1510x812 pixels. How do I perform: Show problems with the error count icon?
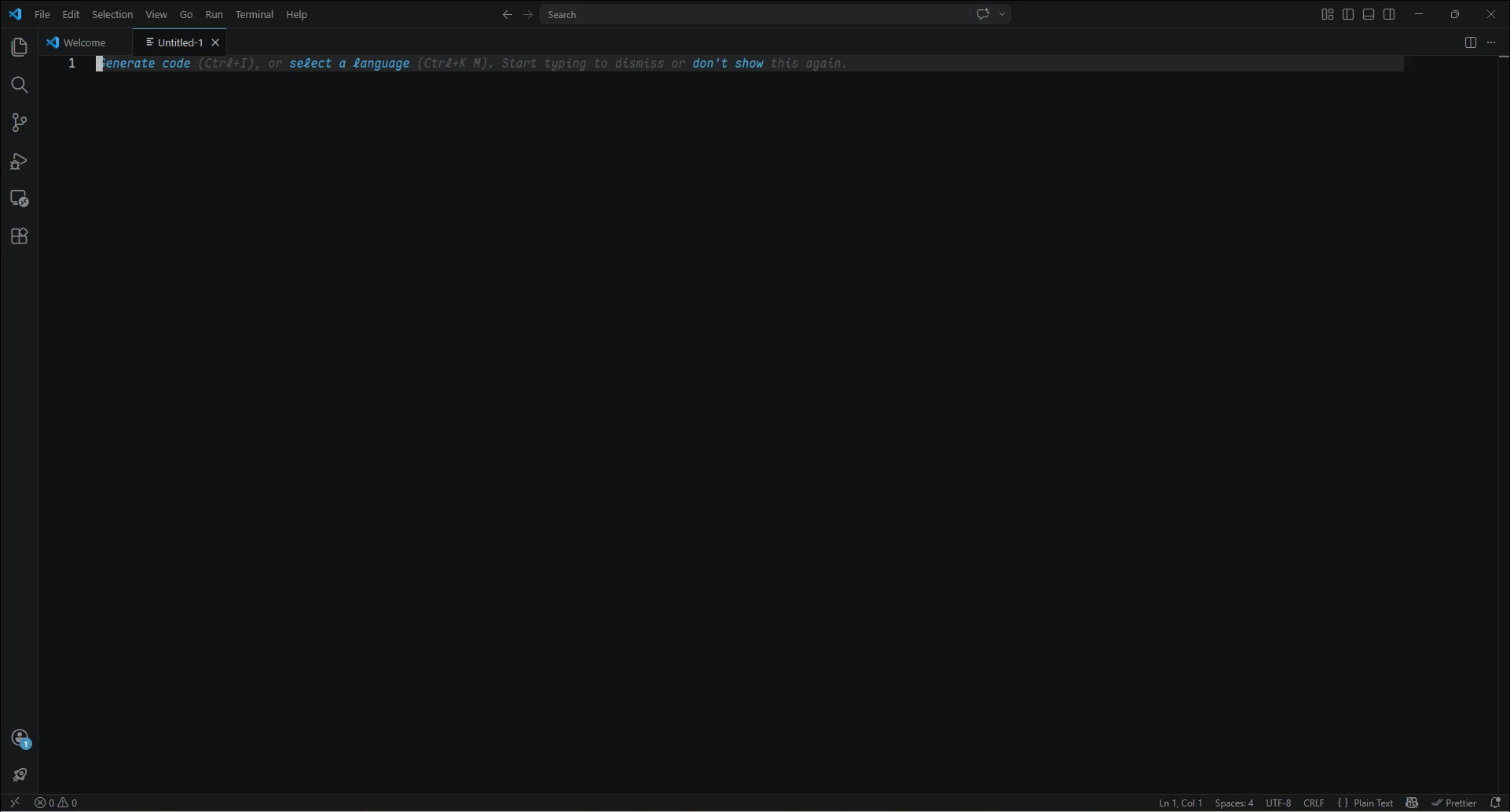pos(56,803)
